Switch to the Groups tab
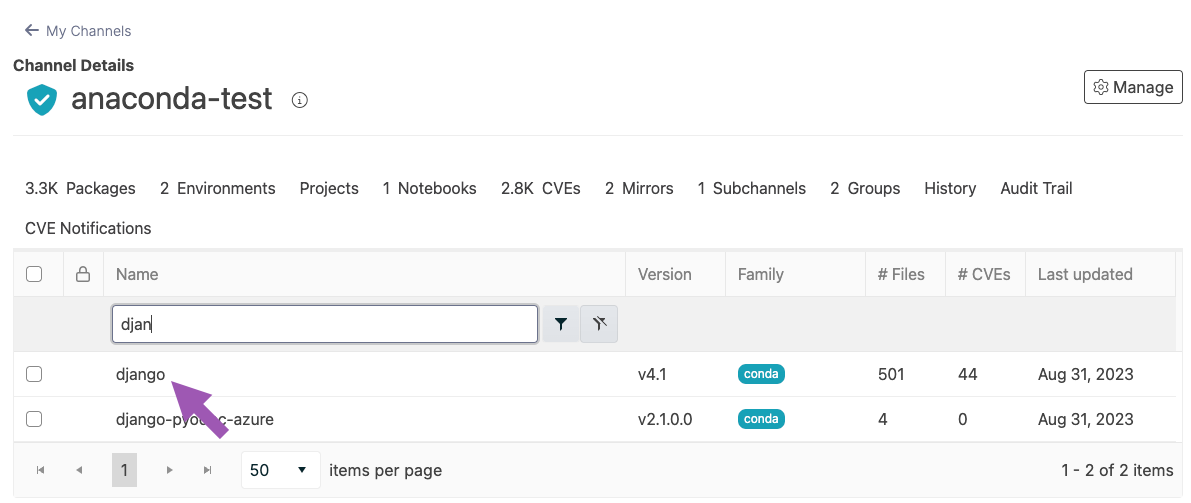 pyautogui.click(x=864, y=188)
